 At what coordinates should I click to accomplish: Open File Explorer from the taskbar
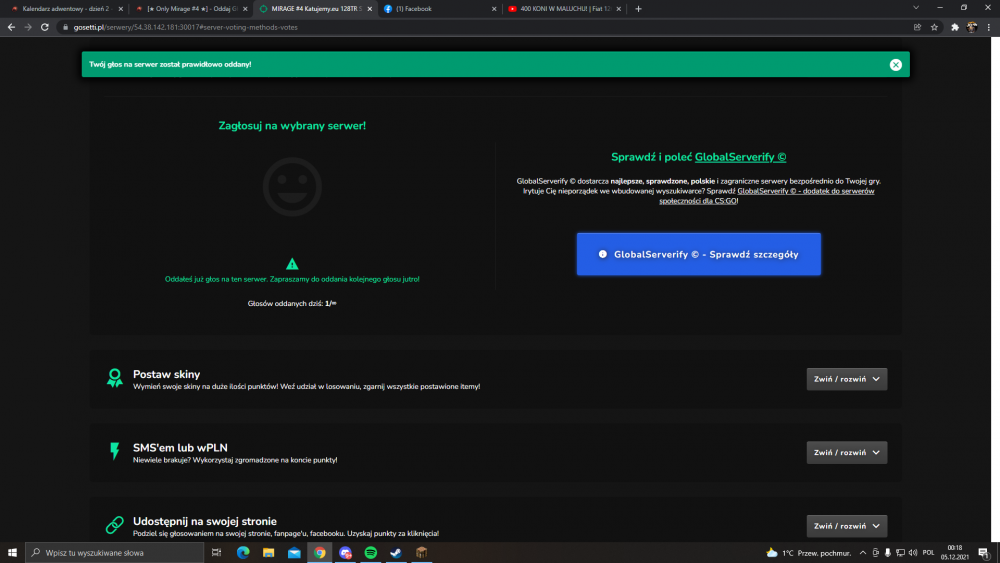tap(268, 553)
